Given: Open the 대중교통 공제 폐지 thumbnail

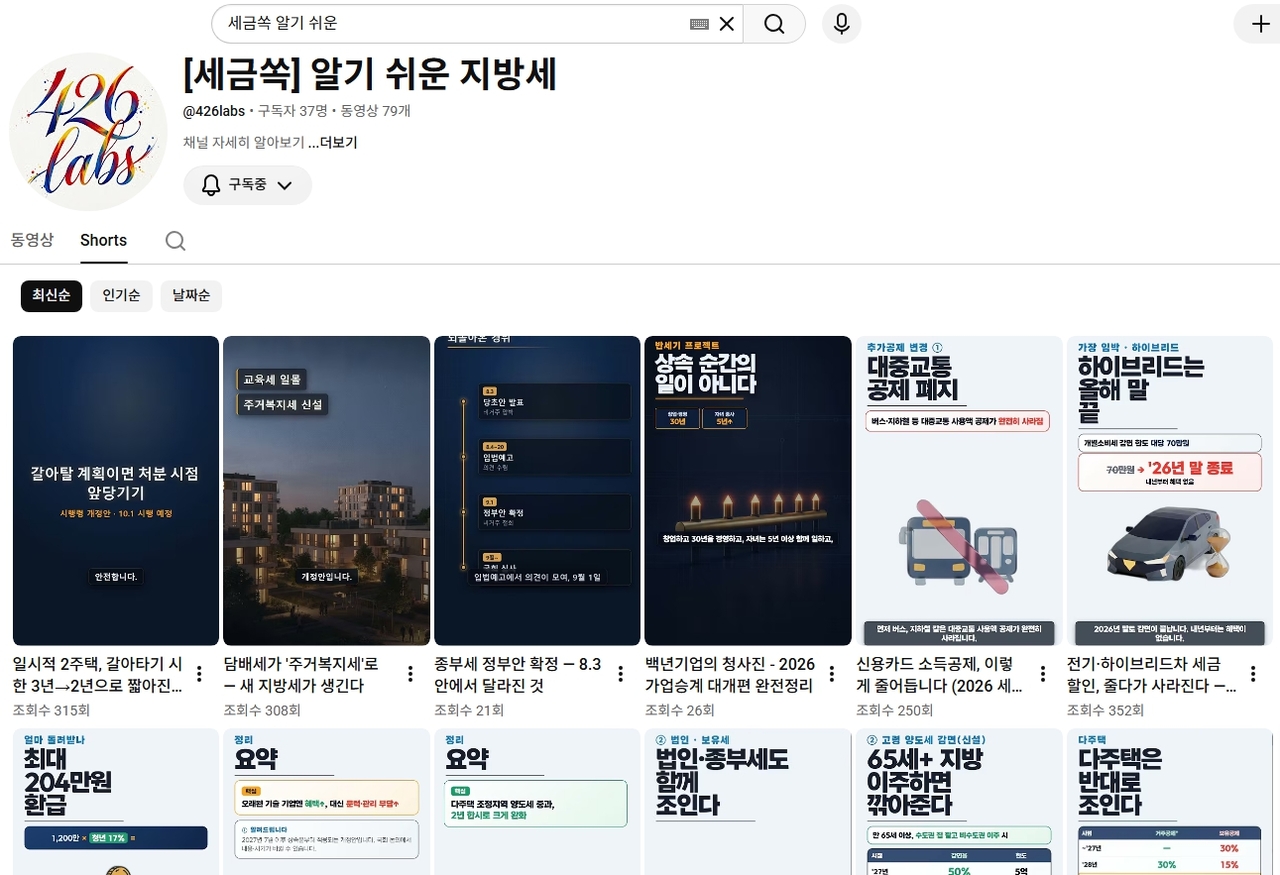Looking at the screenshot, I should (959, 490).
